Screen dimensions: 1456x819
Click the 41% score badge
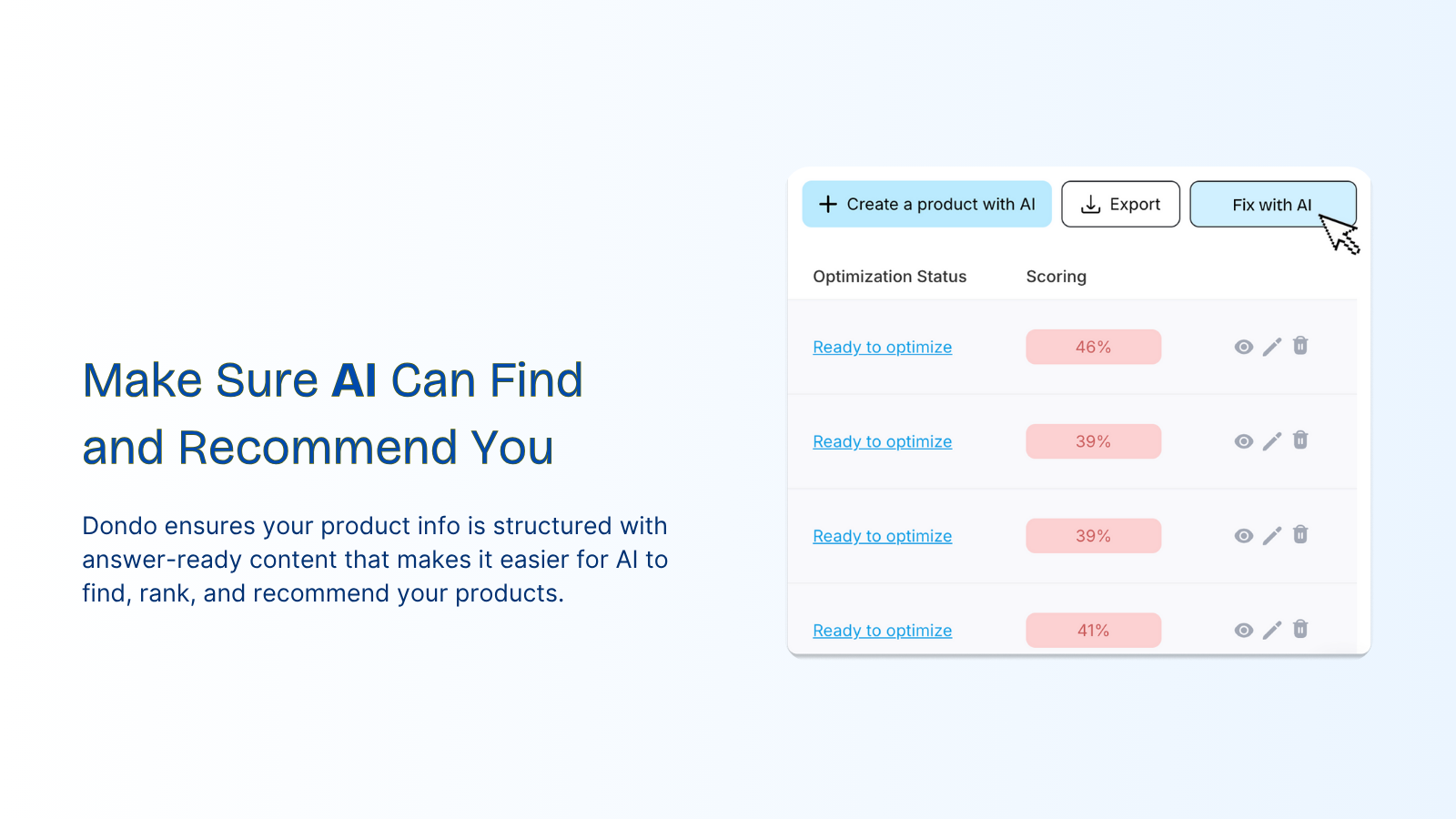(1093, 631)
